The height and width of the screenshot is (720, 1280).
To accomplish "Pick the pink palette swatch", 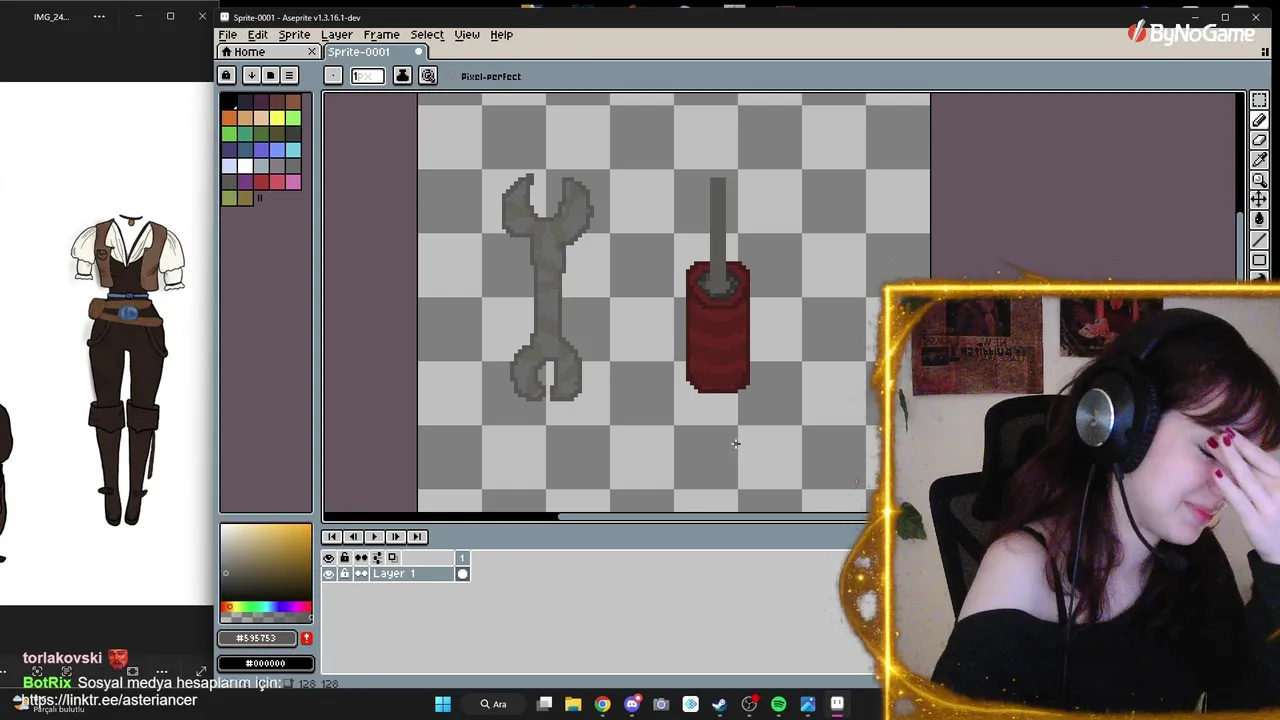I will 293,182.
